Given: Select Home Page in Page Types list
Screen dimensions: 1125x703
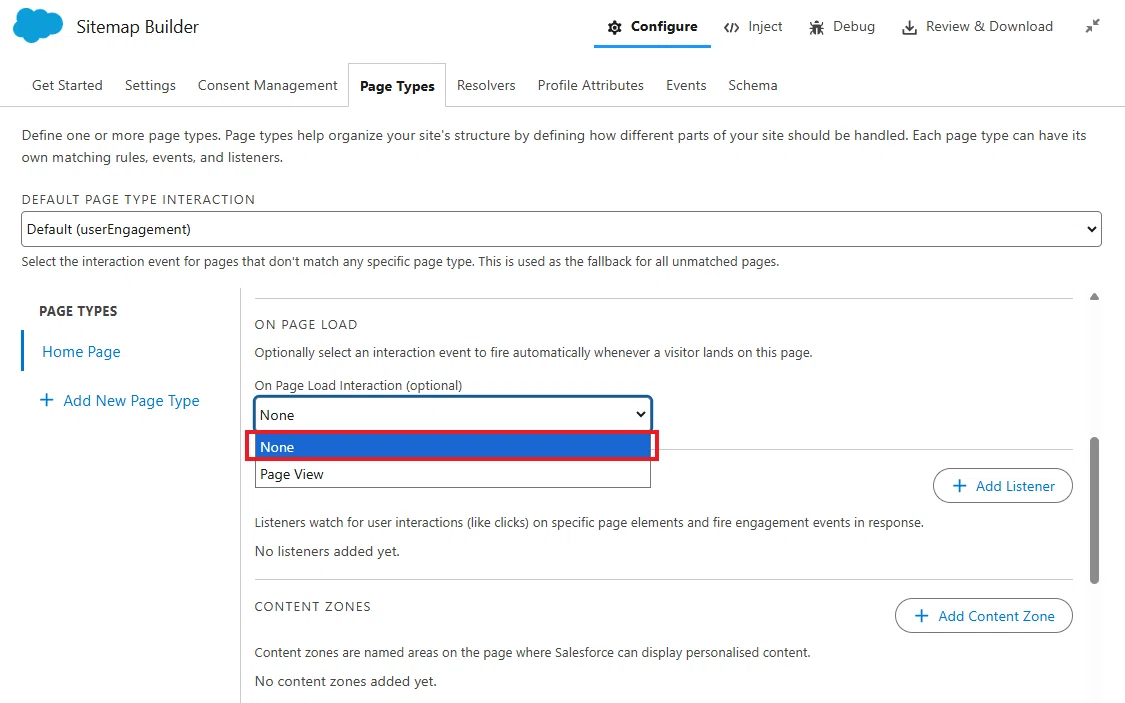Looking at the screenshot, I should 81,352.
